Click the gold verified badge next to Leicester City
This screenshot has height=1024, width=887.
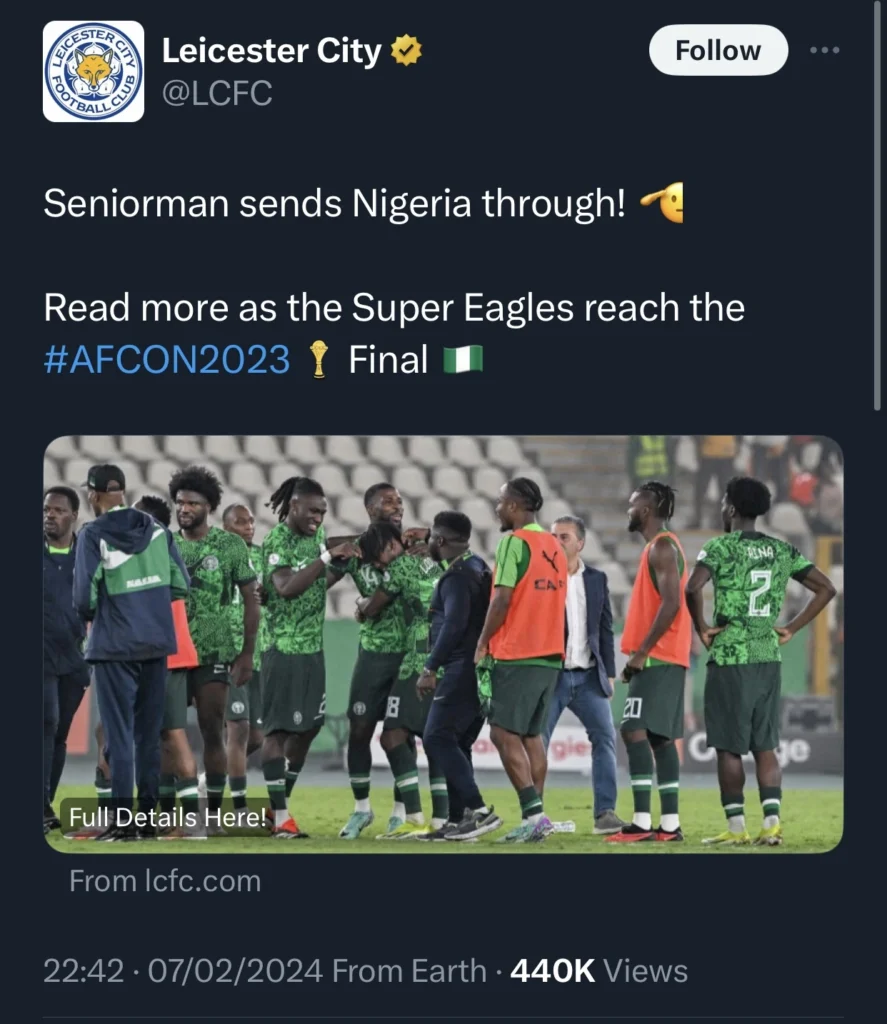(407, 49)
